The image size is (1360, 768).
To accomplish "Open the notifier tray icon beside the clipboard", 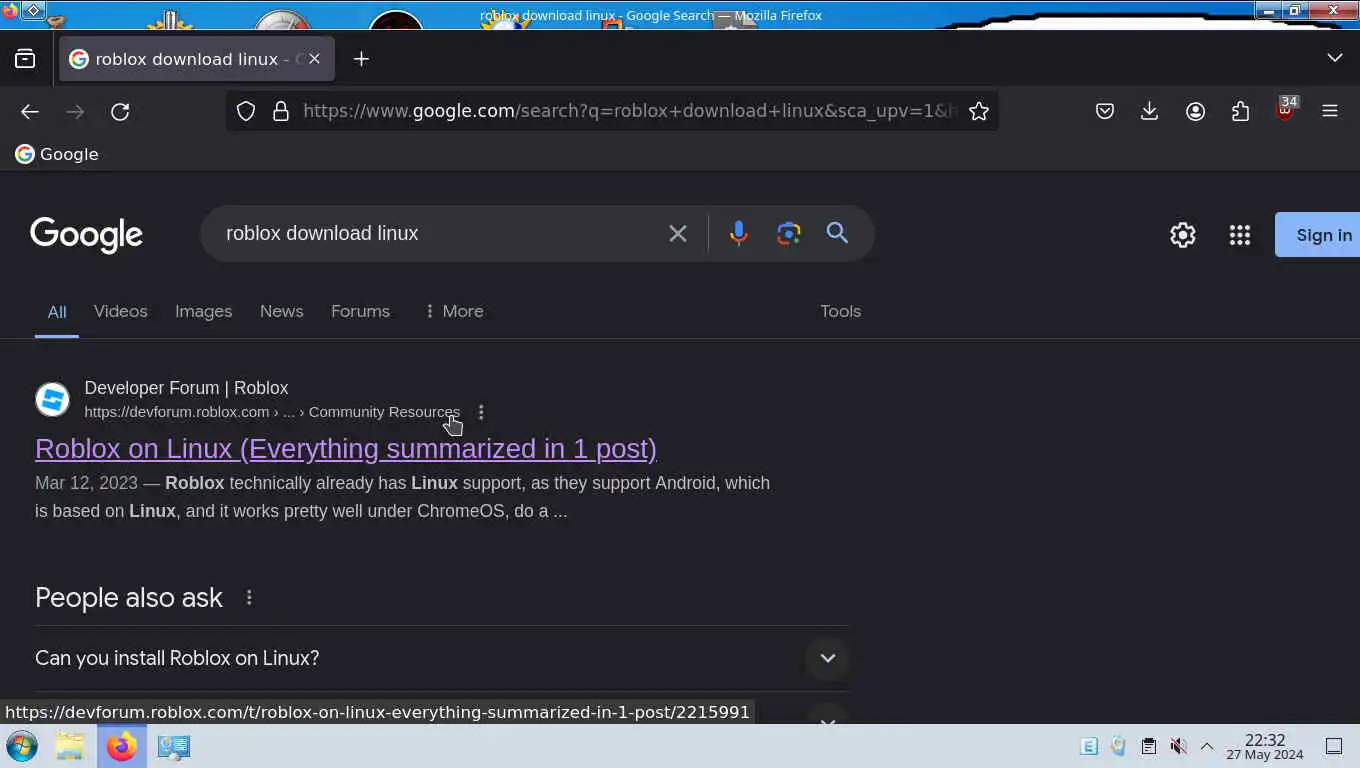I will 1119,746.
